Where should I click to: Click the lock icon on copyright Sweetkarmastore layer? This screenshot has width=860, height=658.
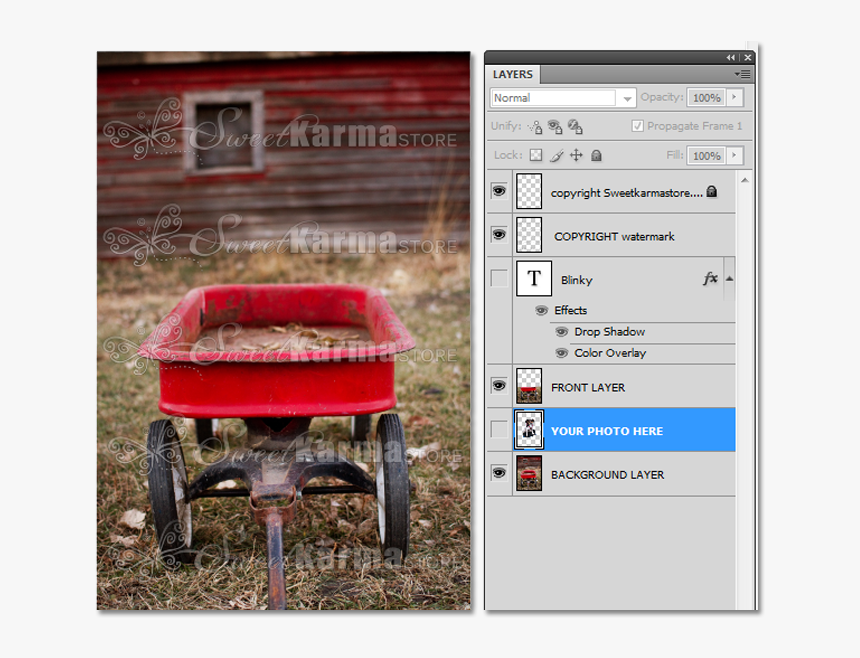(711, 191)
